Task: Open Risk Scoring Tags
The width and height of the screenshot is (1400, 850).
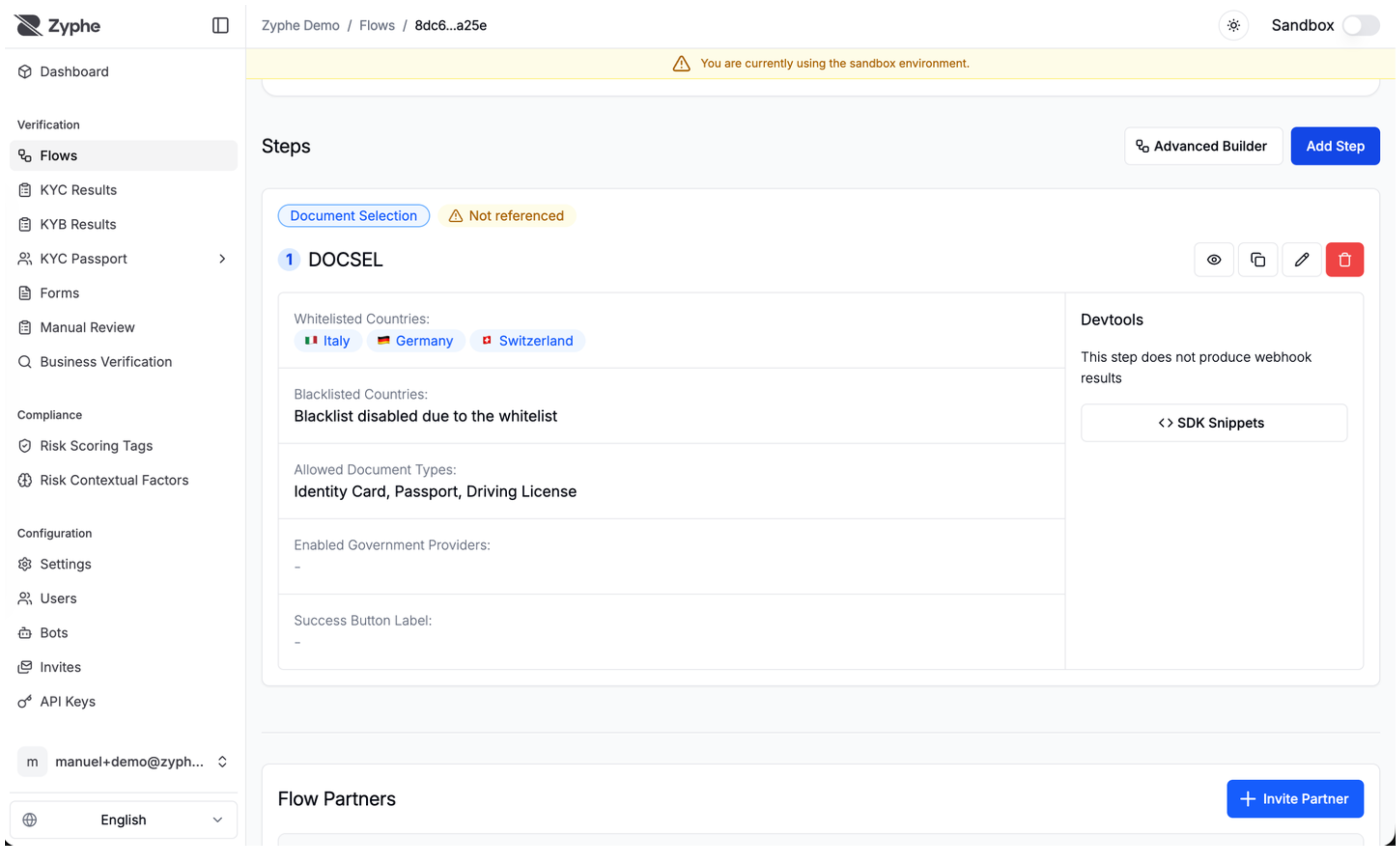Action: coord(123,446)
